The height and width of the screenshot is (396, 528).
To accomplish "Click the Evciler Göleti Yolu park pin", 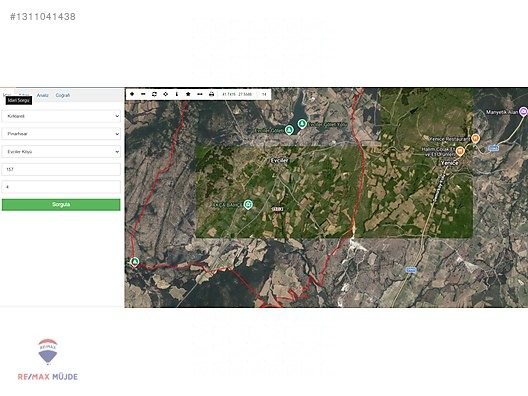I will coord(302,124).
